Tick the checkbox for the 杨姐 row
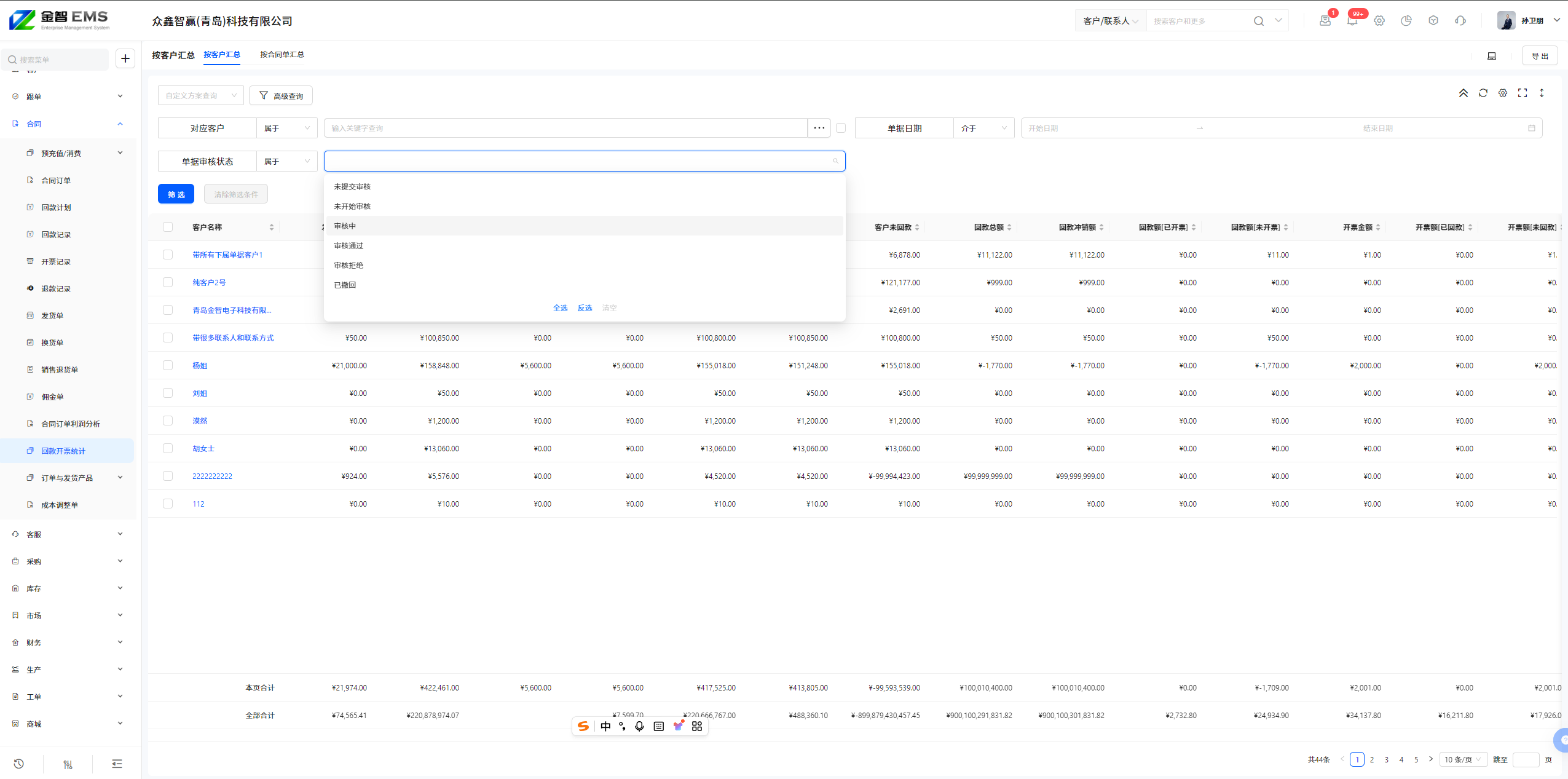Screen dimensions: 1568x779 tap(168, 365)
